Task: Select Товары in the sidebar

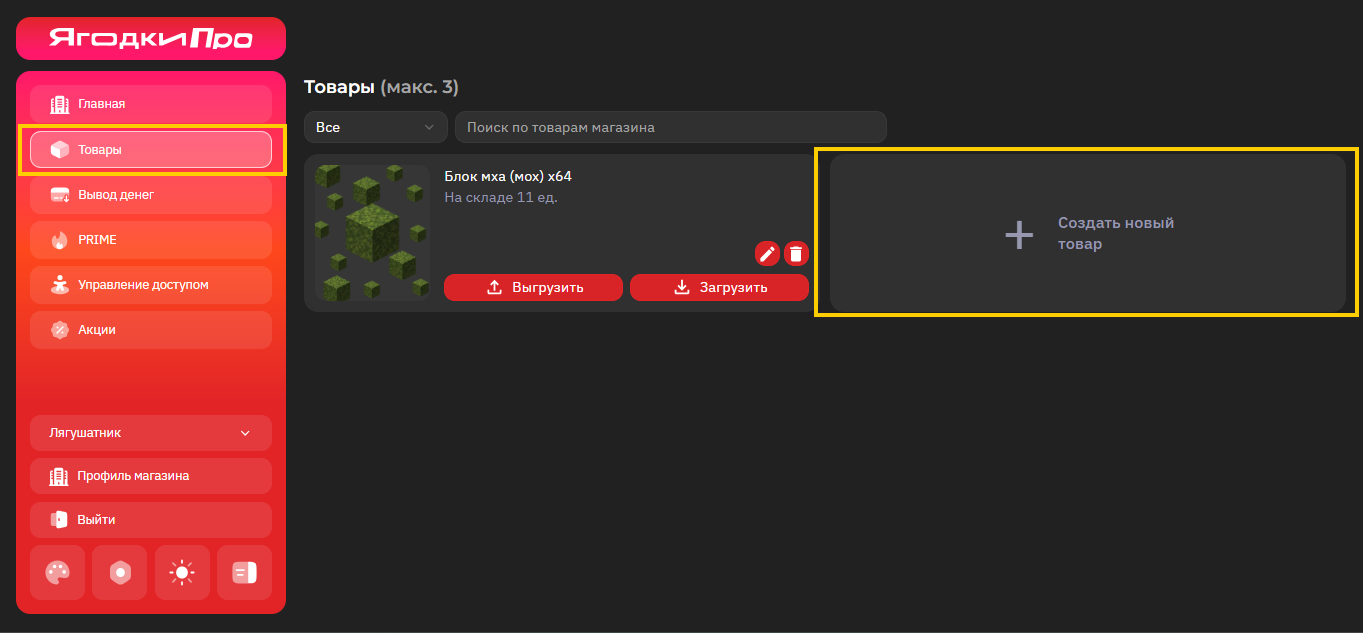Action: (151, 150)
